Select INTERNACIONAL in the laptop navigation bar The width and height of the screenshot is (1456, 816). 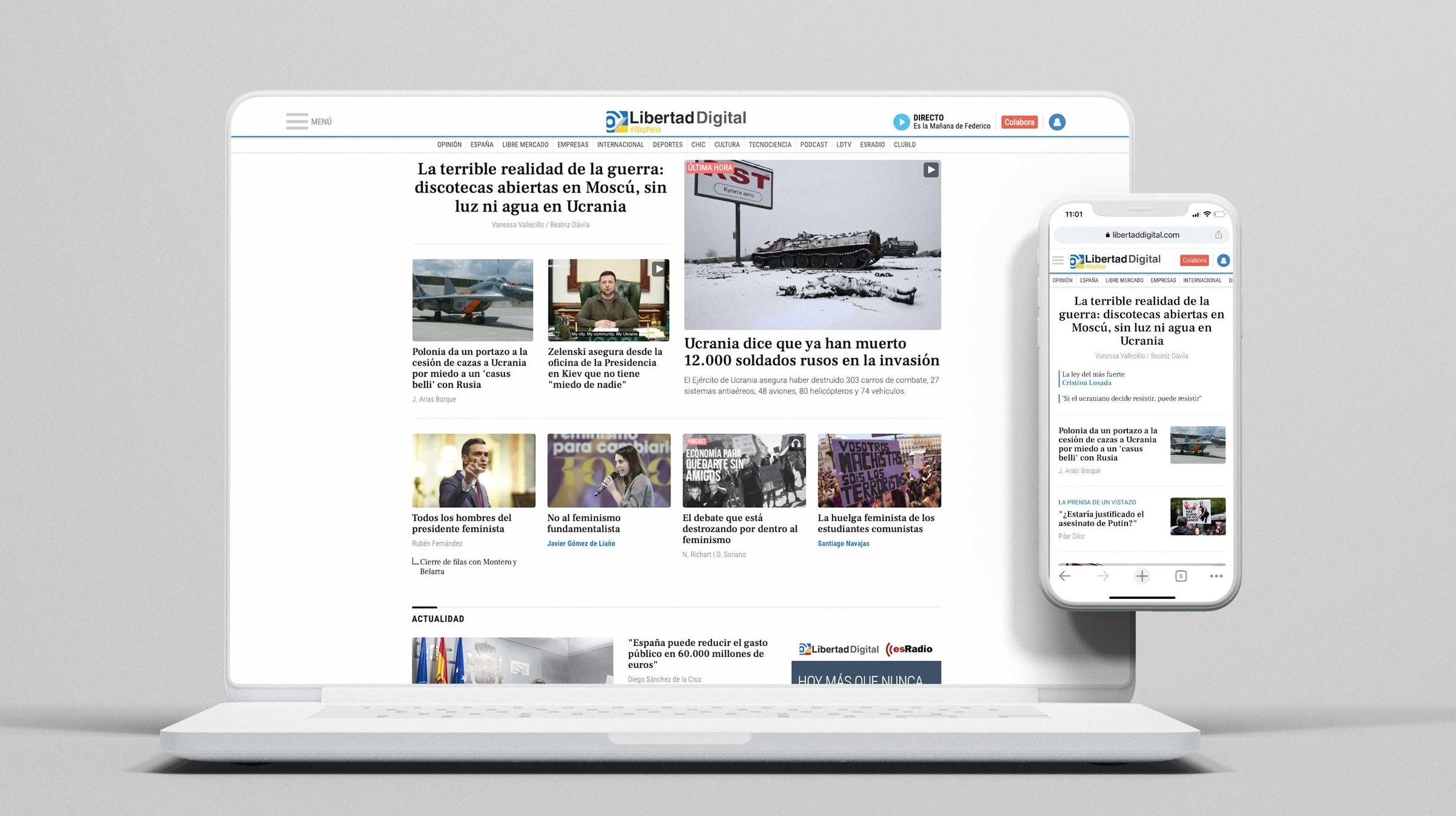[620, 145]
